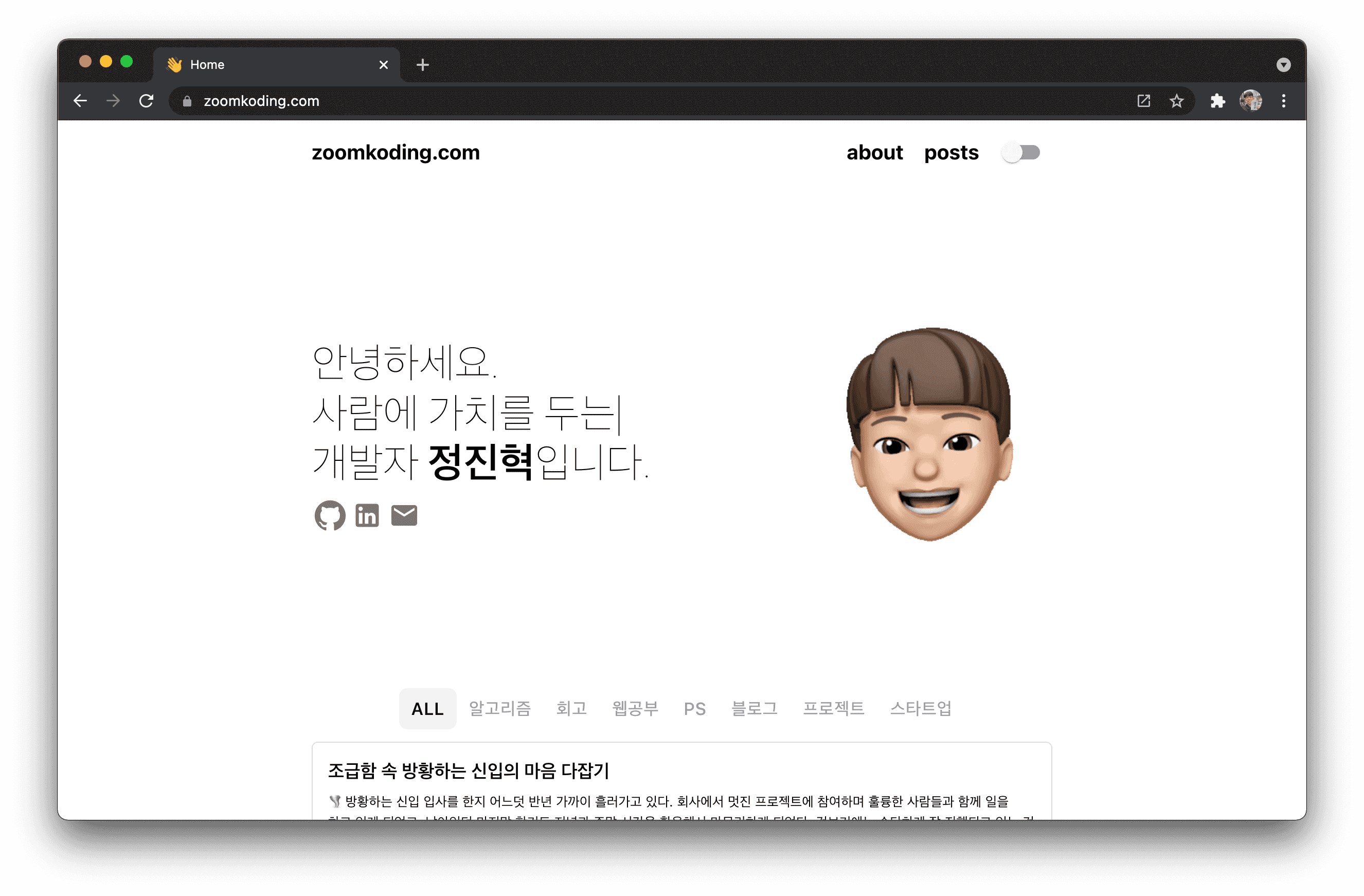The image size is (1364, 896).
Task: Open a new browser tab with the plus button
Action: pos(422,65)
